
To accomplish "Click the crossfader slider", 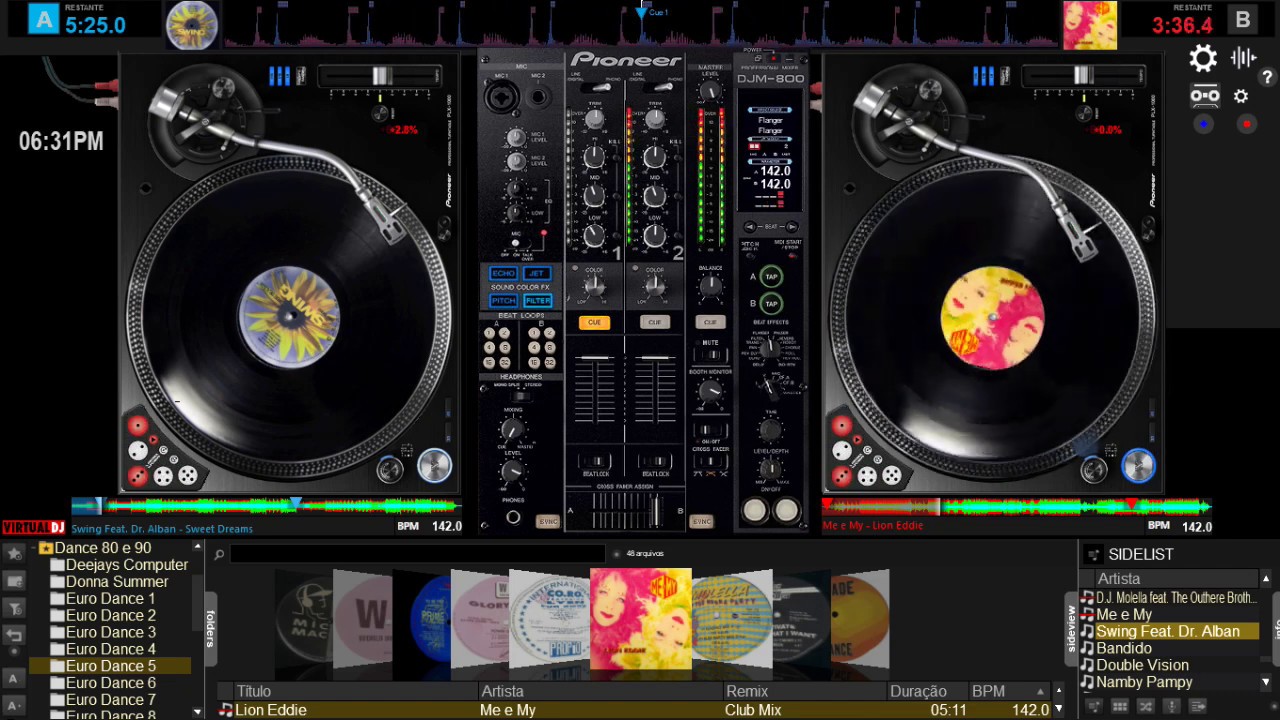I will [x=656, y=510].
